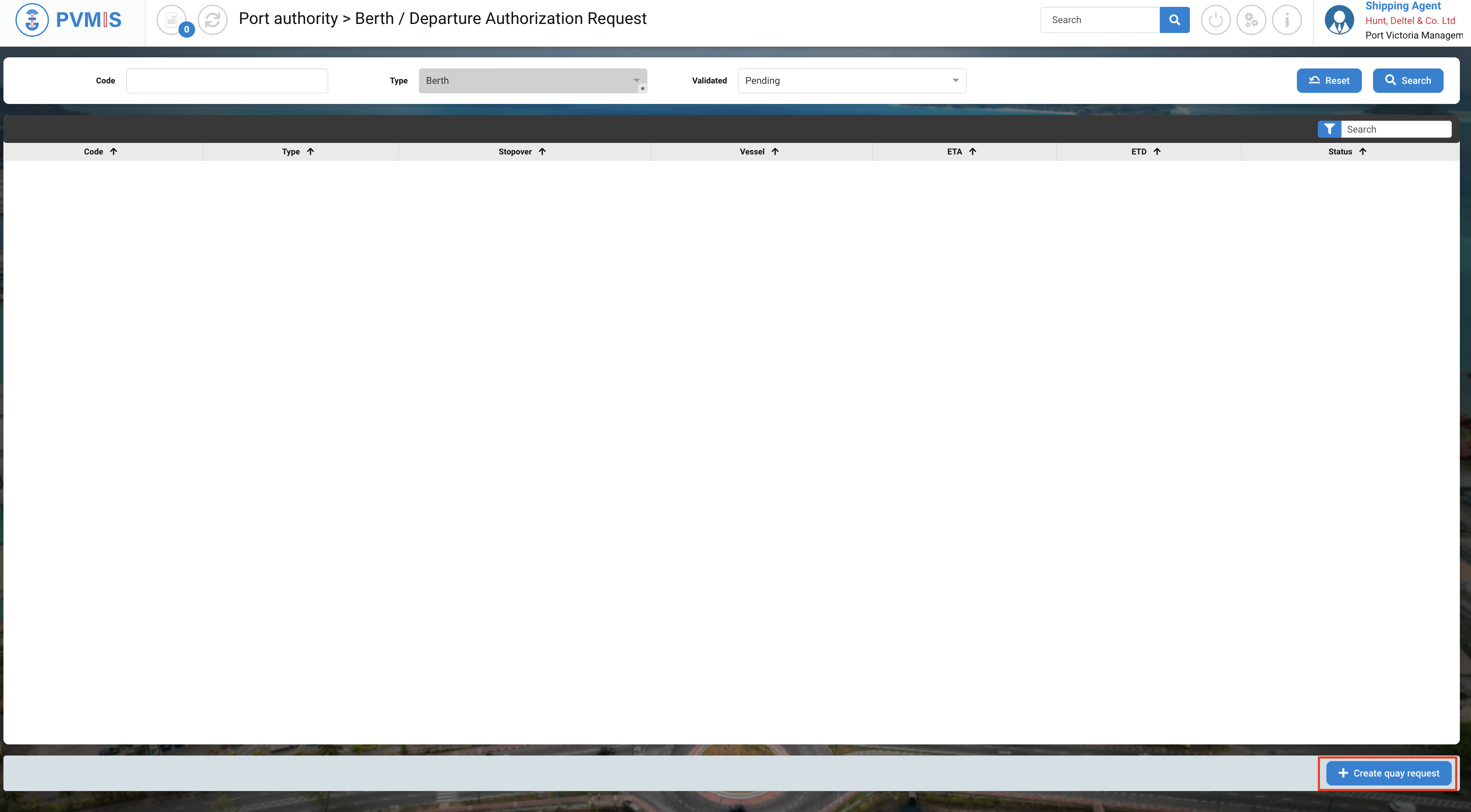
Task: Open the document notifications icon
Action: tap(171, 20)
